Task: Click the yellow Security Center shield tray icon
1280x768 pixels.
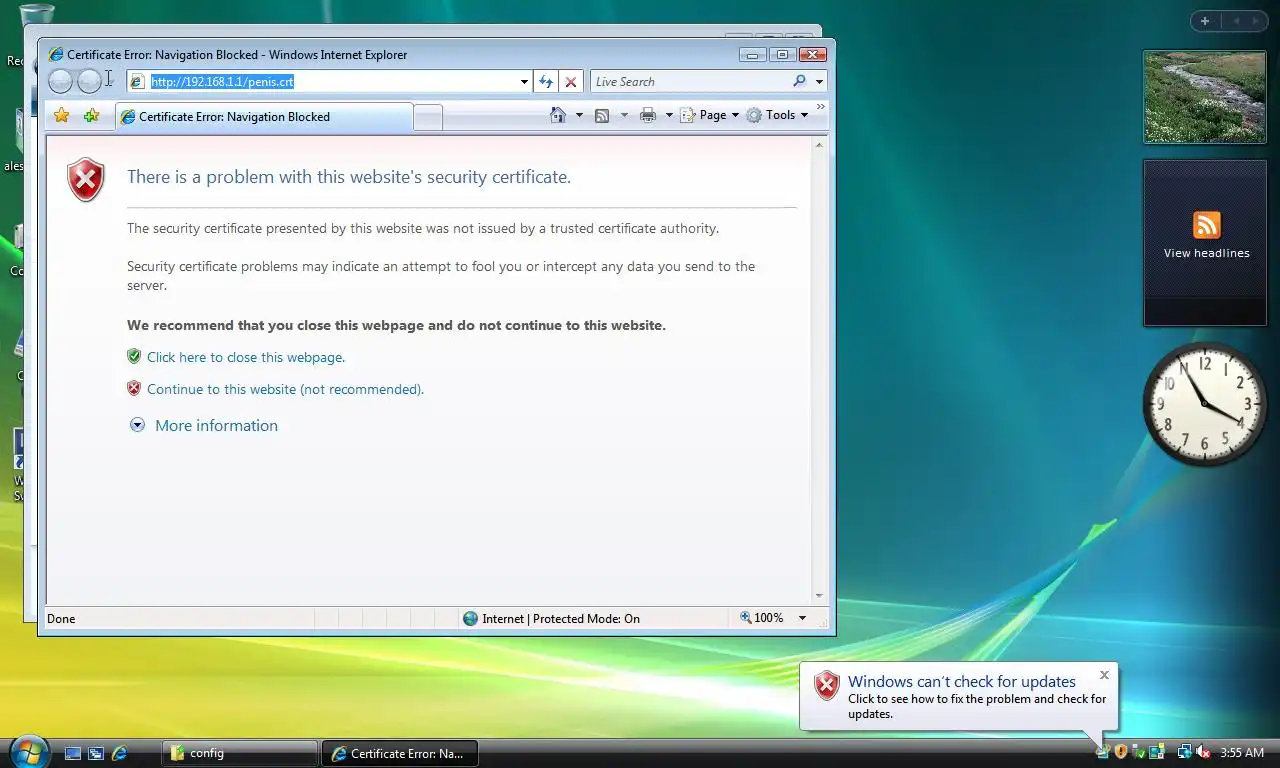Action: click(x=1121, y=752)
